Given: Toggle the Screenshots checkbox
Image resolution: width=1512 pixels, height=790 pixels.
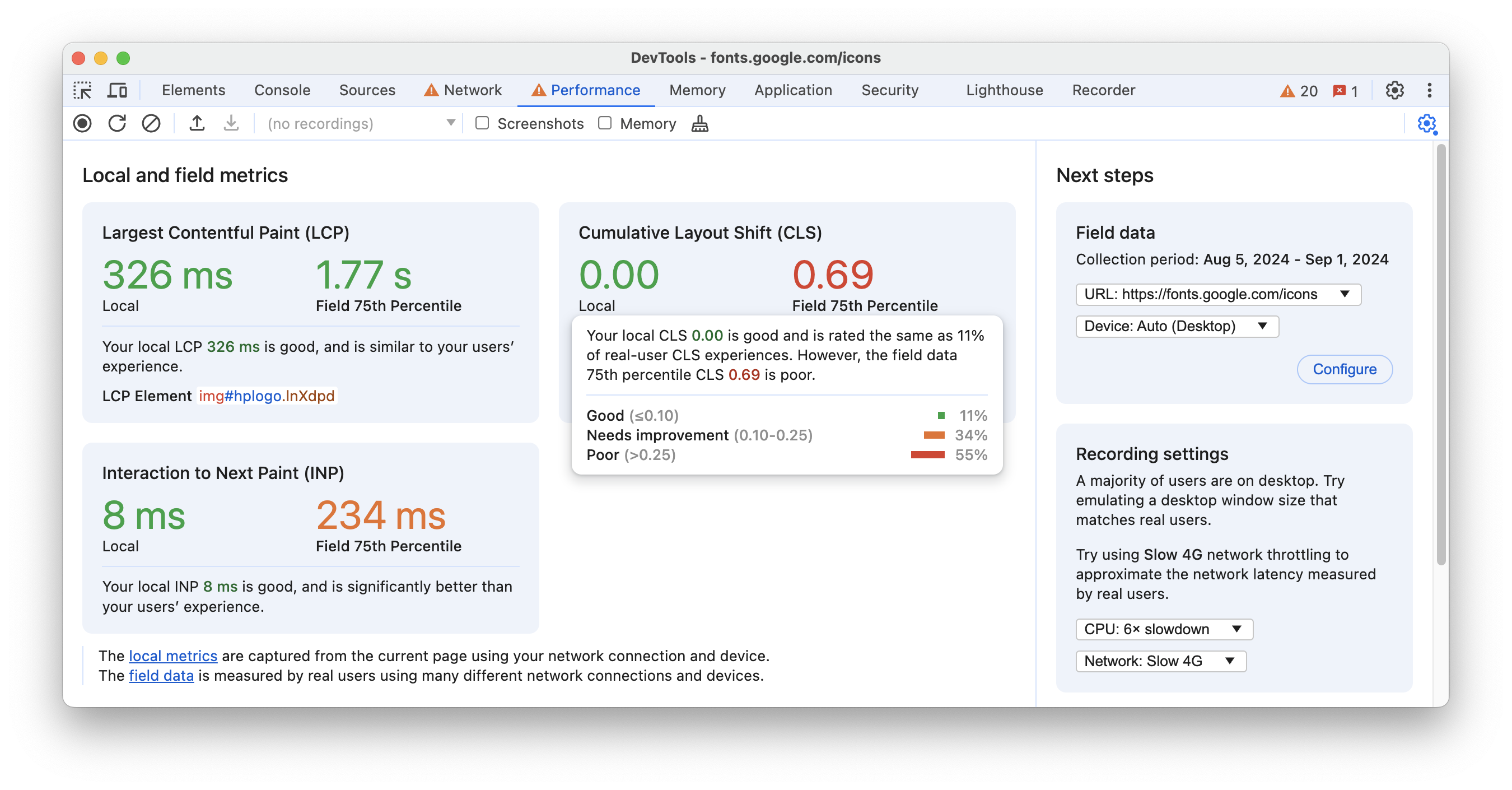Looking at the screenshot, I should 482,123.
